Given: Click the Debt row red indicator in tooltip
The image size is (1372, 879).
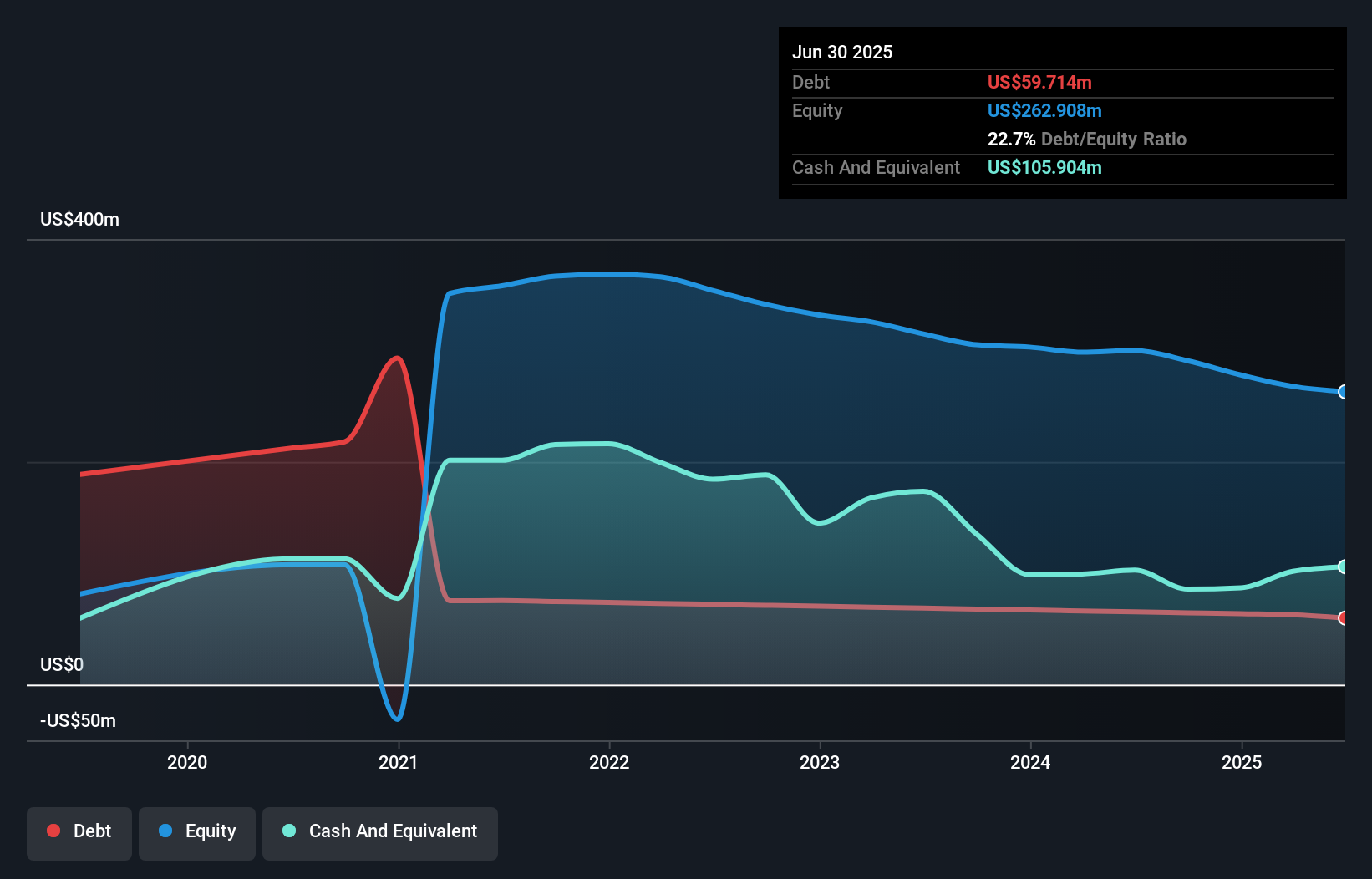Looking at the screenshot, I should tap(1039, 82).
